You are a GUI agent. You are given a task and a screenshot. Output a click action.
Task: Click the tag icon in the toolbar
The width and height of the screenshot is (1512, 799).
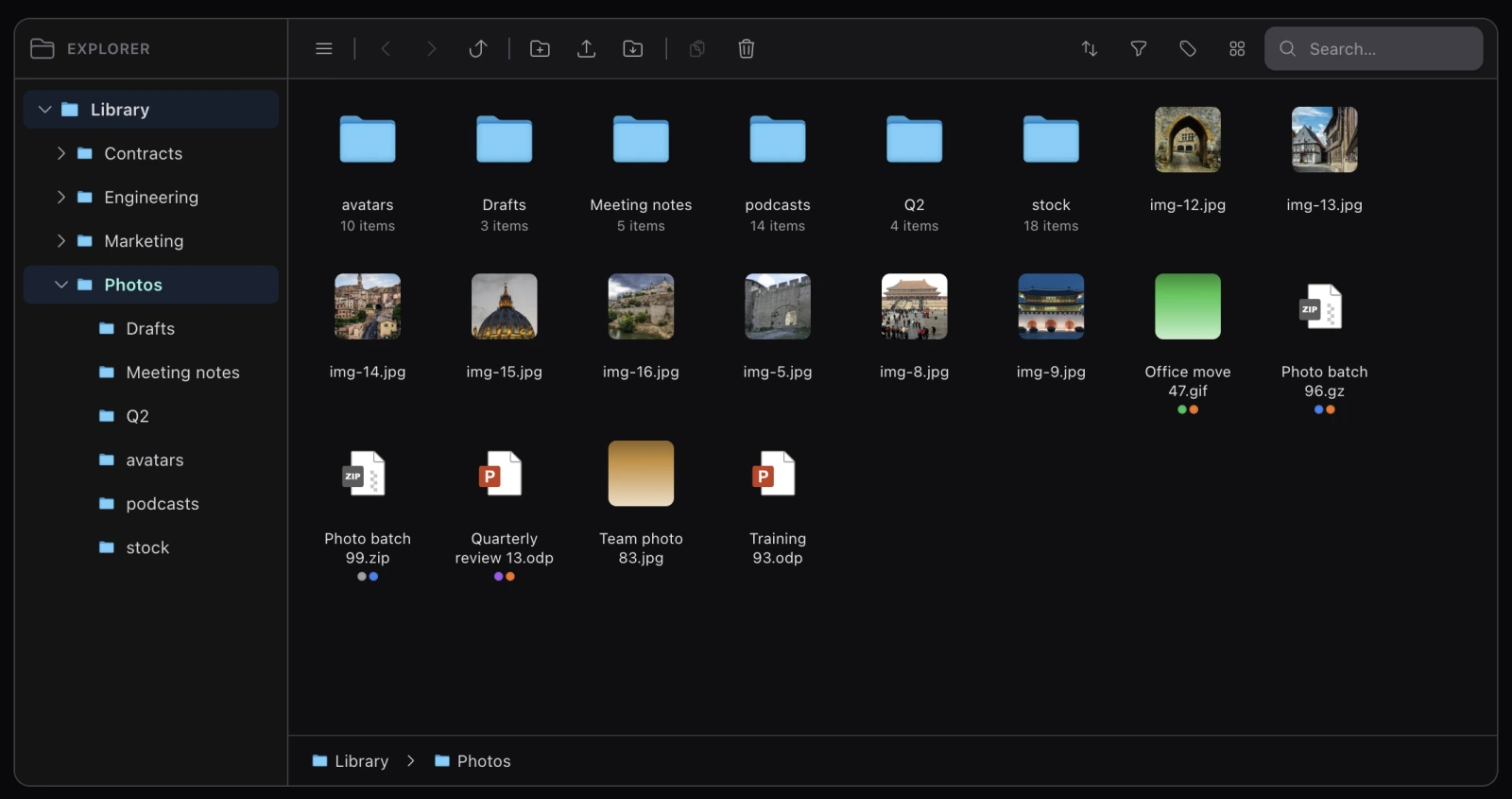1188,48
